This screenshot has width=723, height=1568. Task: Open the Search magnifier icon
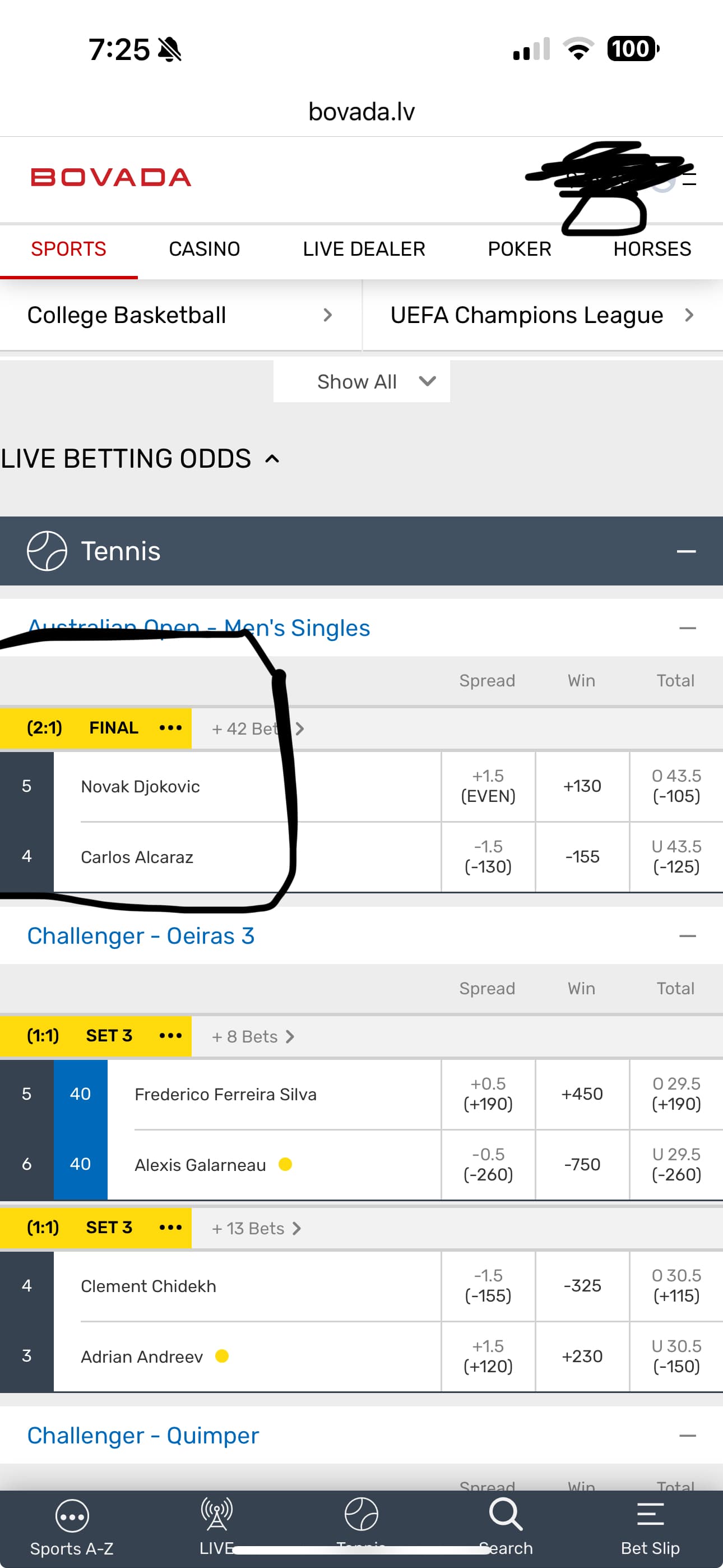505,1514
